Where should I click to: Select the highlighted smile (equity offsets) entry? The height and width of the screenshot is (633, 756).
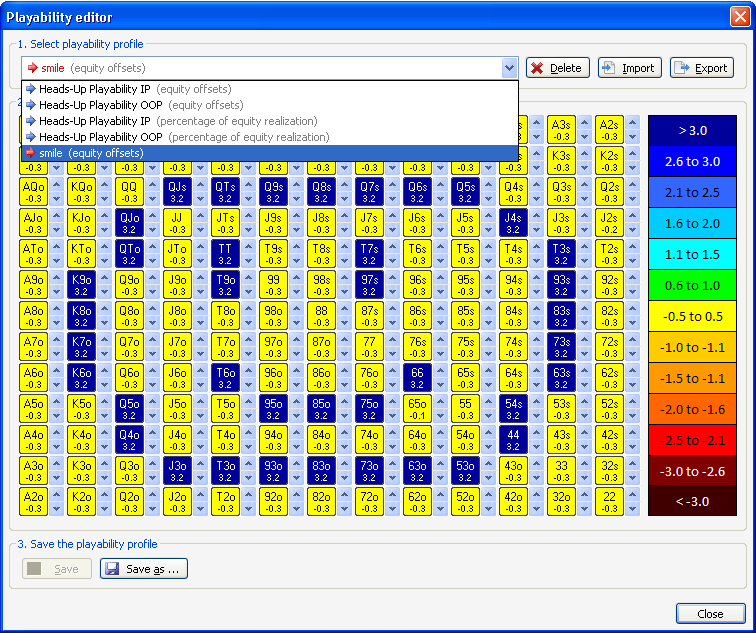coord(270,153)
